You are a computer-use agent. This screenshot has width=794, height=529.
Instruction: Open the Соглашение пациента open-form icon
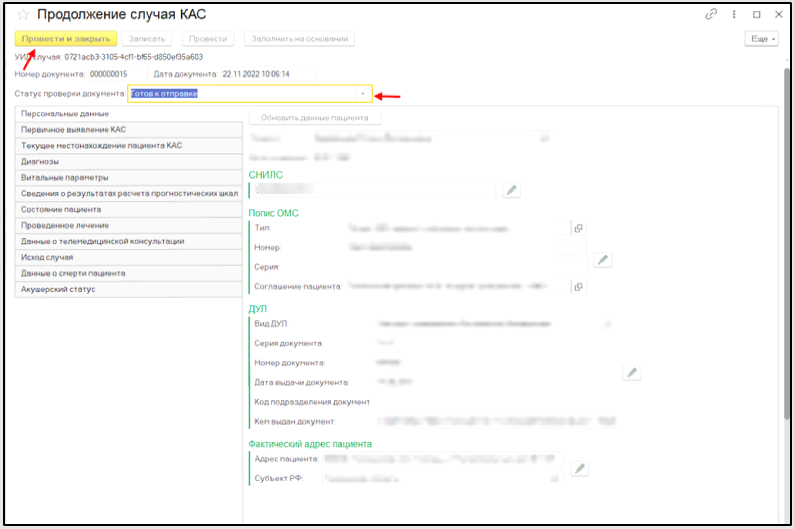(x=578, y=286)
